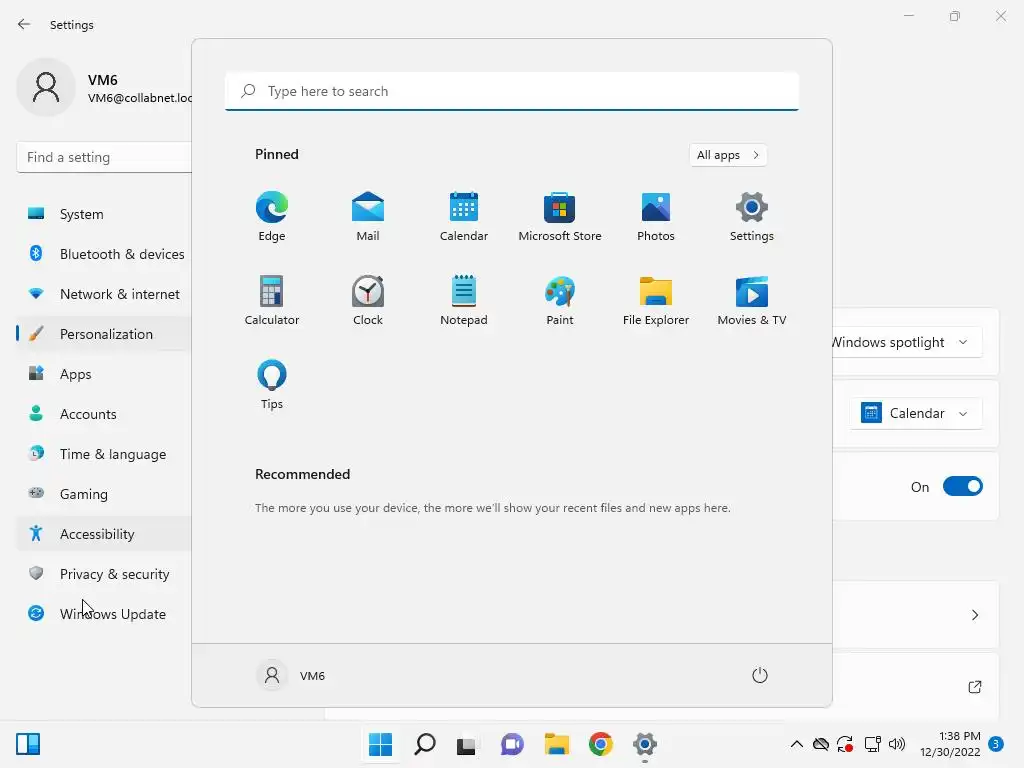The image size is (1024, 768).
Task: Open the Paint app
Action: (x=560, y=300)
